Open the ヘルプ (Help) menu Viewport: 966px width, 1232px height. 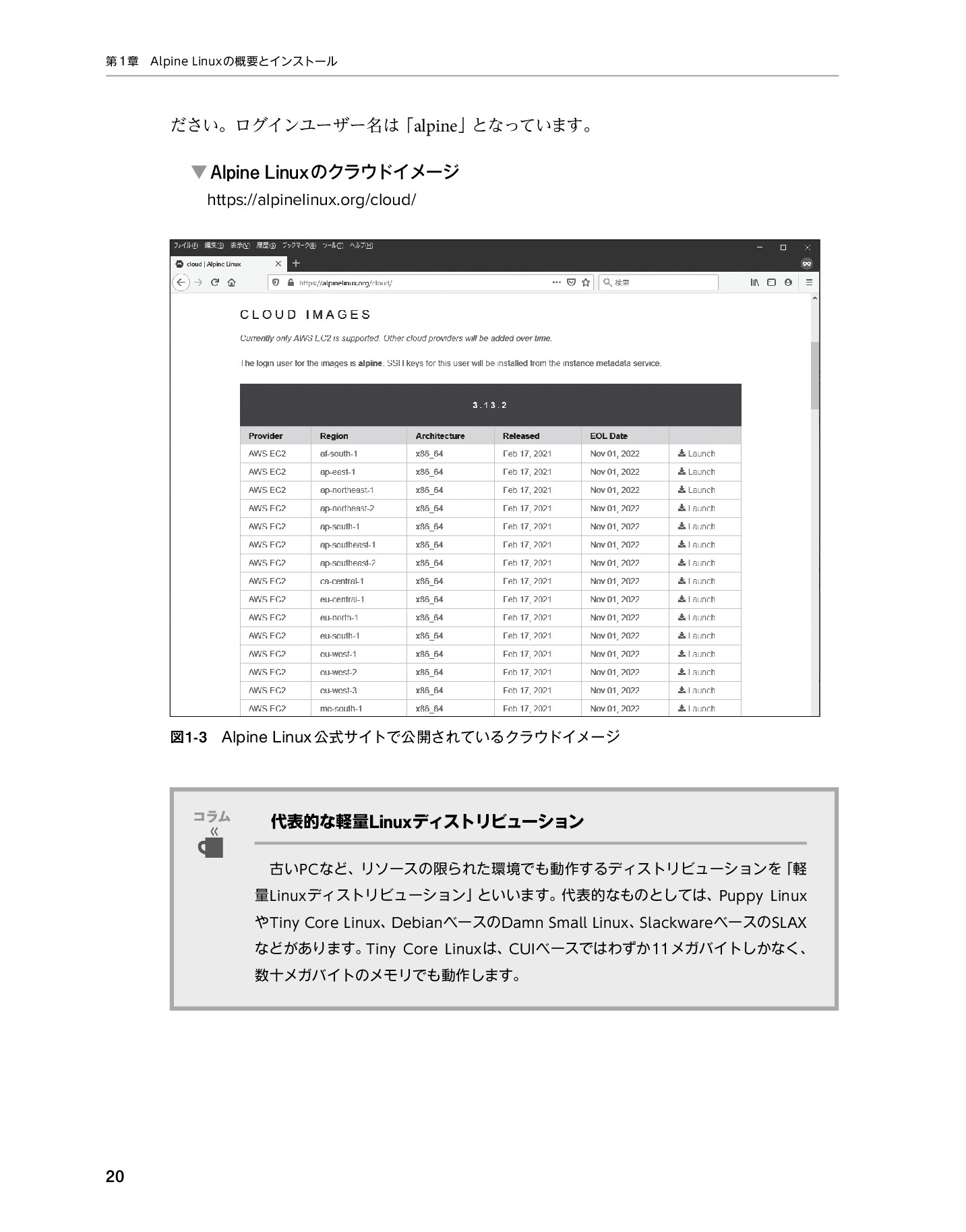(x=361, y=245)
